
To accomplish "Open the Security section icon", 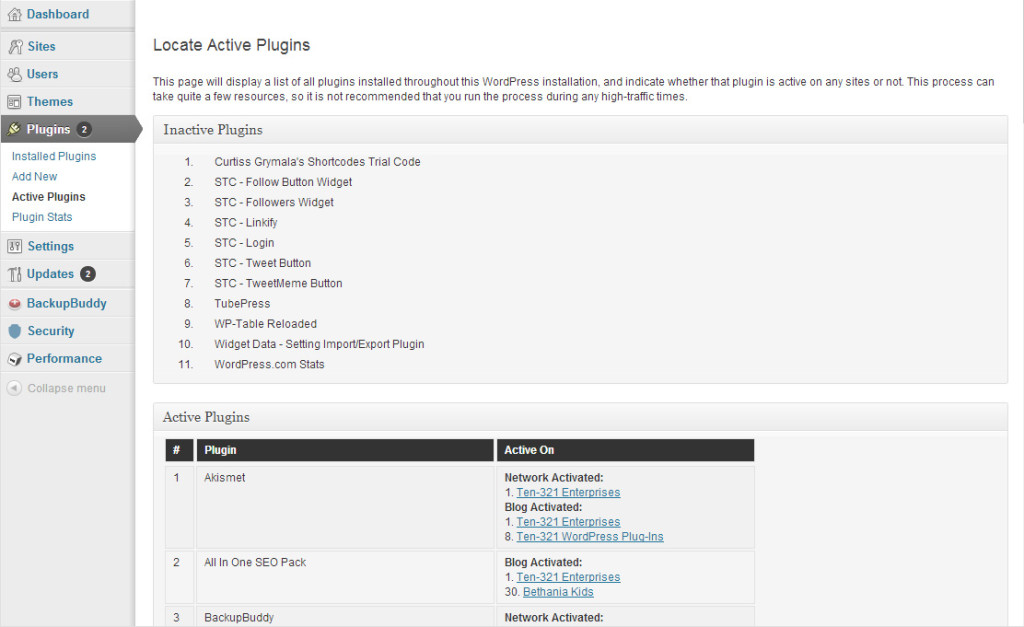I will (x=15, y=331).
